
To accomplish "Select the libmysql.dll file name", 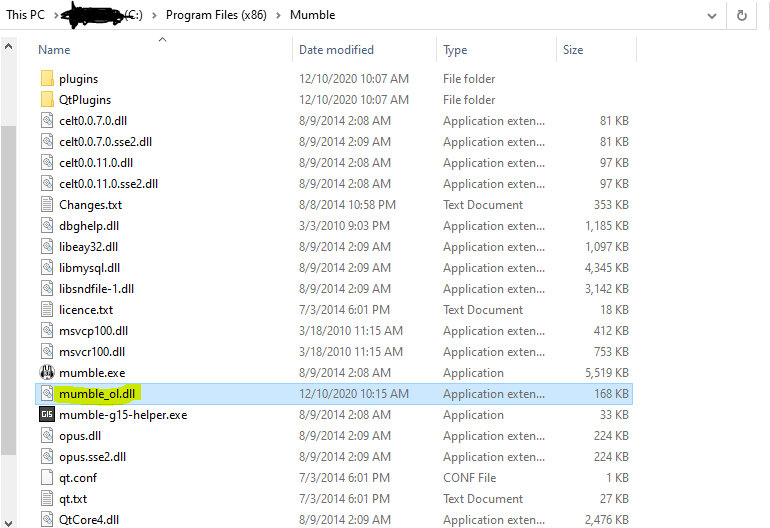I will coord(89,268).
